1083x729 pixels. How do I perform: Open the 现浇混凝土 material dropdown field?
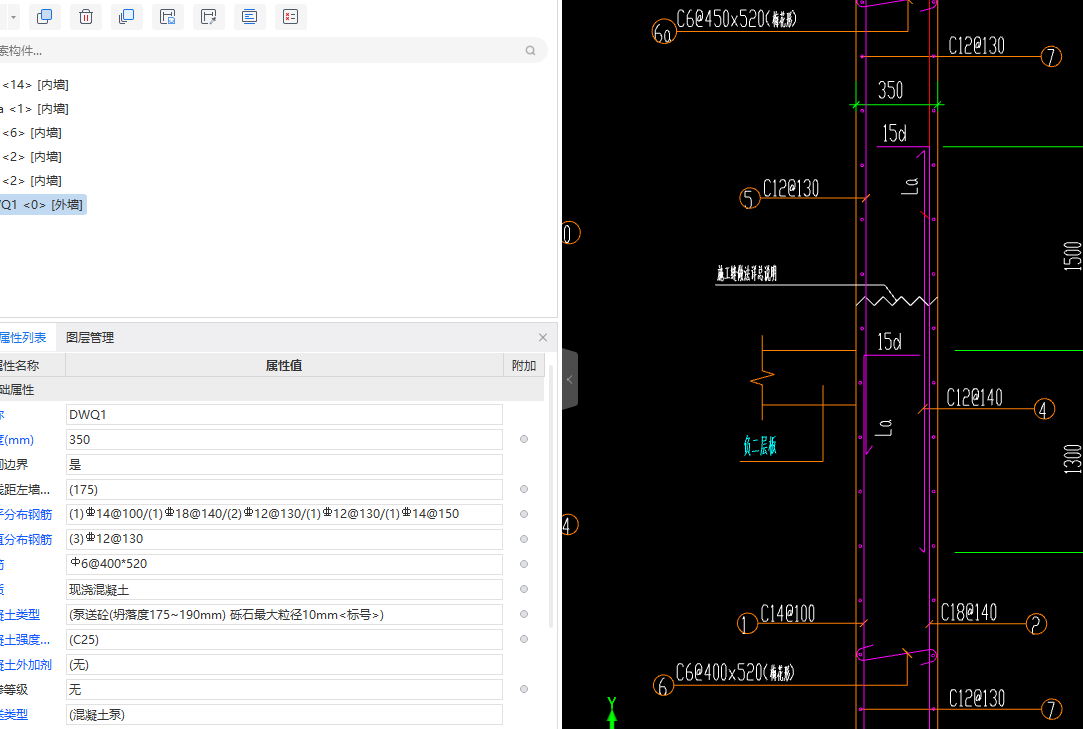tap(284, 589)
